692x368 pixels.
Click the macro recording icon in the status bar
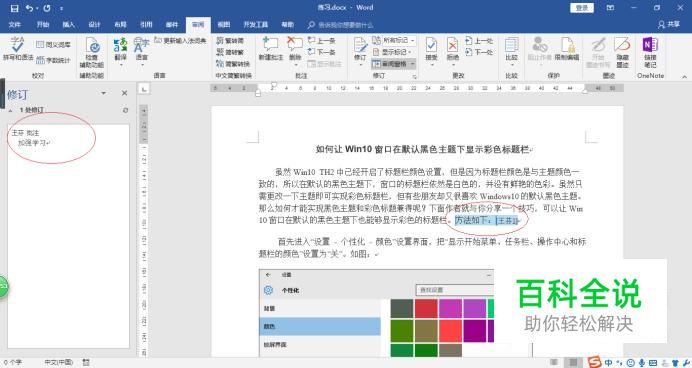(86, 362)
